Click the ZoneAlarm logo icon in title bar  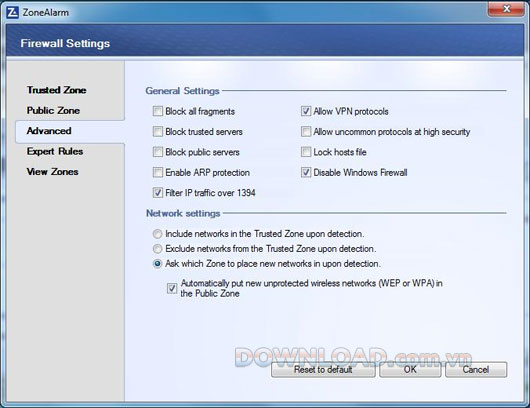pyautogui.click(x=13, y=13)
